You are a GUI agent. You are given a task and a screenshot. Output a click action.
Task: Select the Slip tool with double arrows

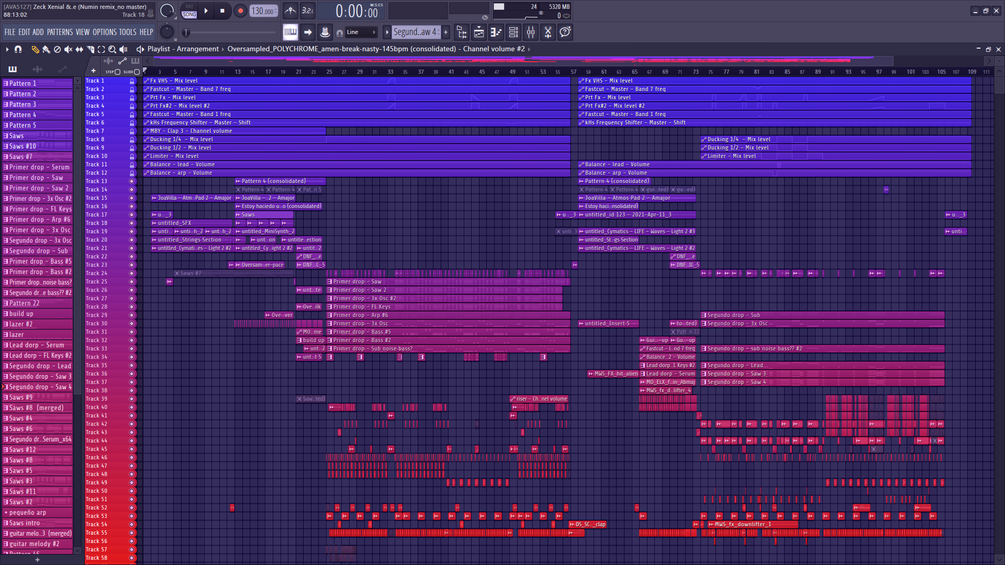79,49
